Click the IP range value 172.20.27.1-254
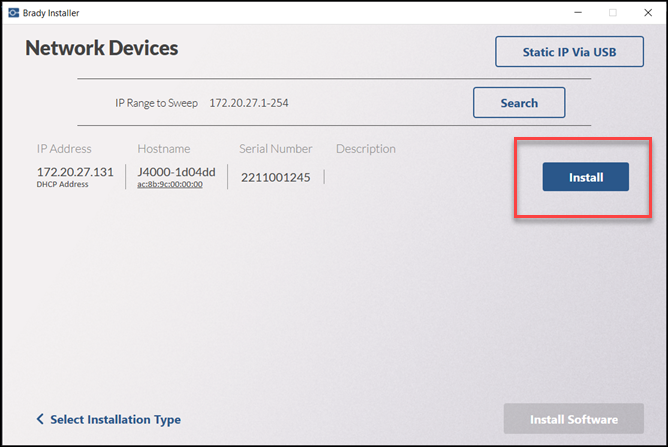This screenshot has width=668, height=448. (x=249, y=103)
